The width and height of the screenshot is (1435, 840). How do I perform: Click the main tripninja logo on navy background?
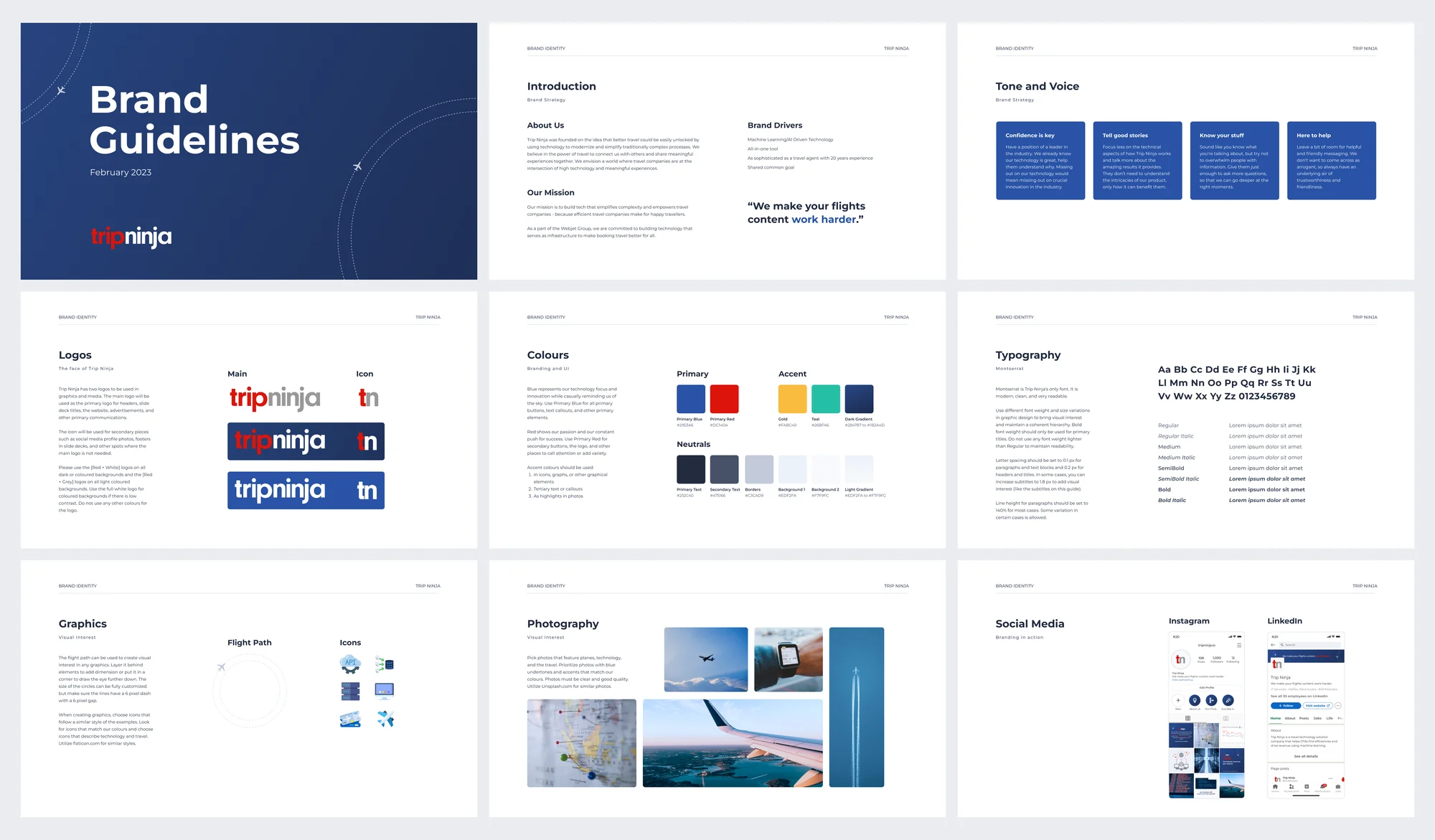point(281,441)
